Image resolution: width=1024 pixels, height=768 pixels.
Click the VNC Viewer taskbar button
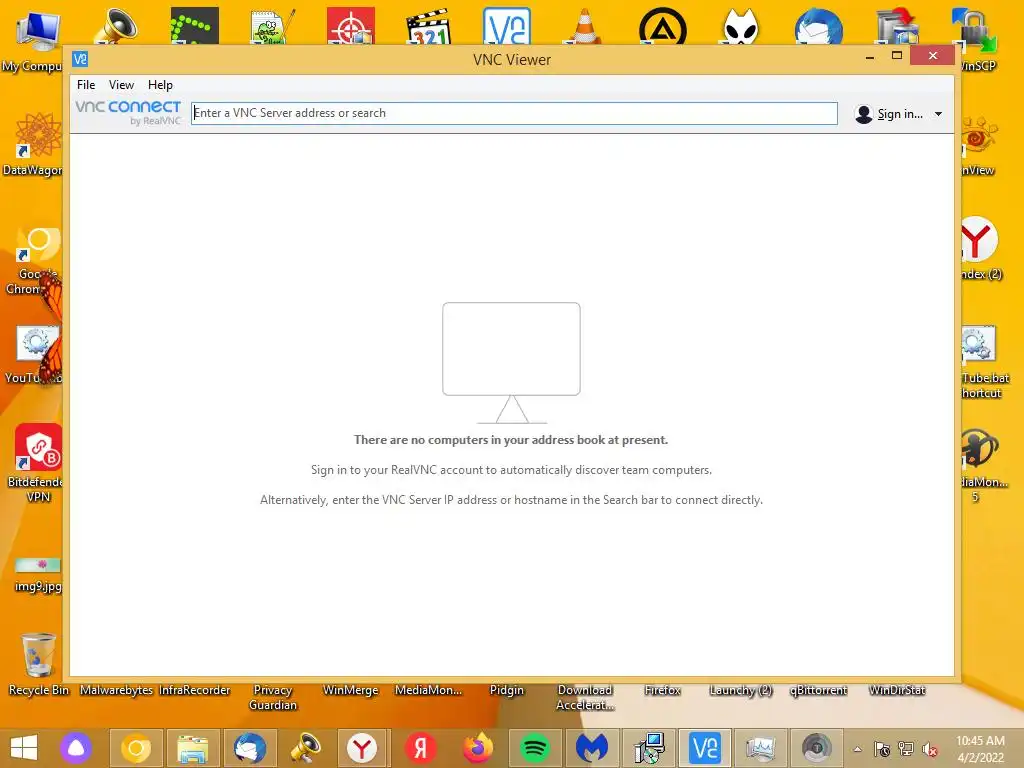[705, 748]
